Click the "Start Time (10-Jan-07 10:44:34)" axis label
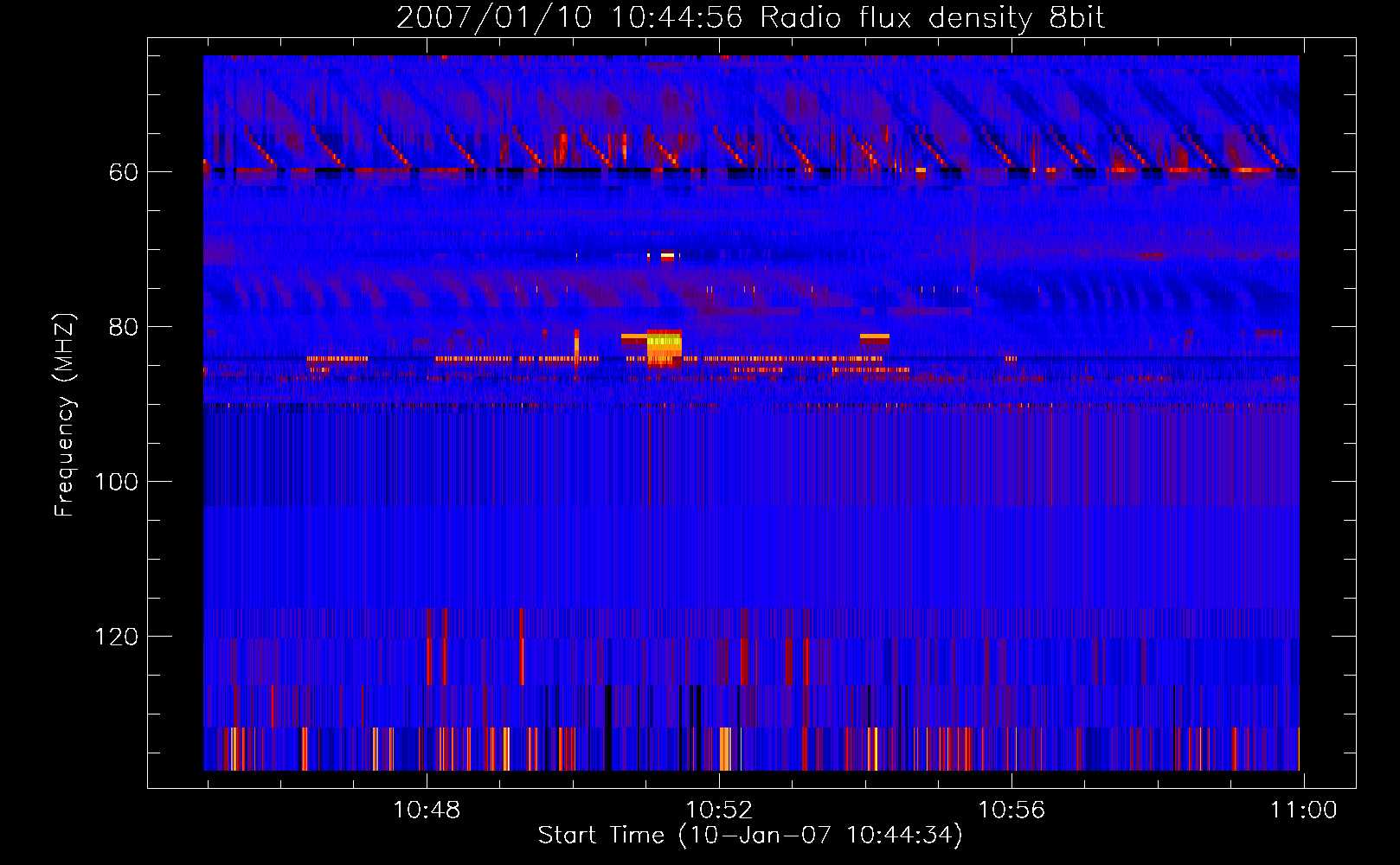 point(750,836)
